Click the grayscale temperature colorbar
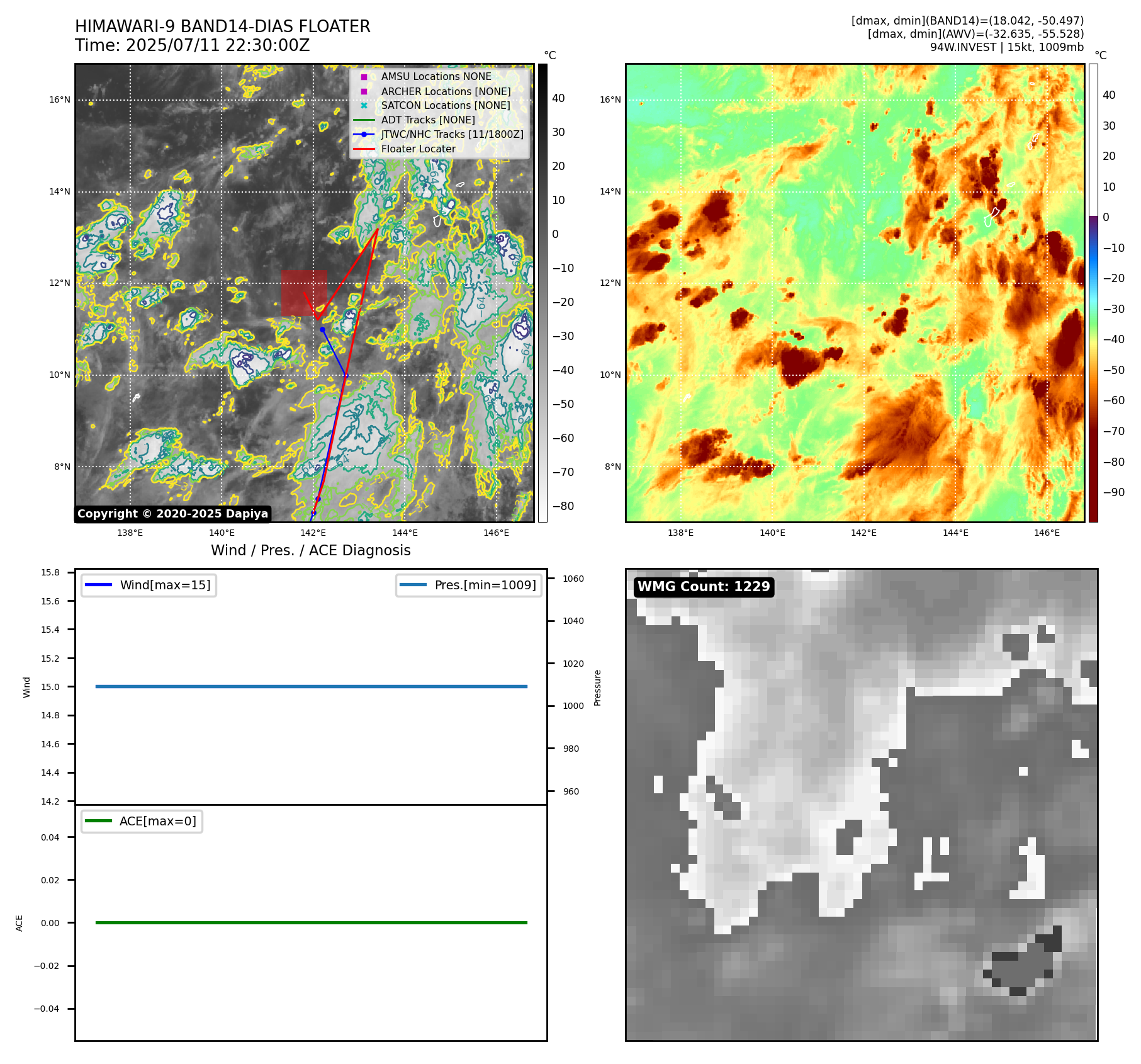The height and width of the screenshot is (1064, 1141). point(542,293)
